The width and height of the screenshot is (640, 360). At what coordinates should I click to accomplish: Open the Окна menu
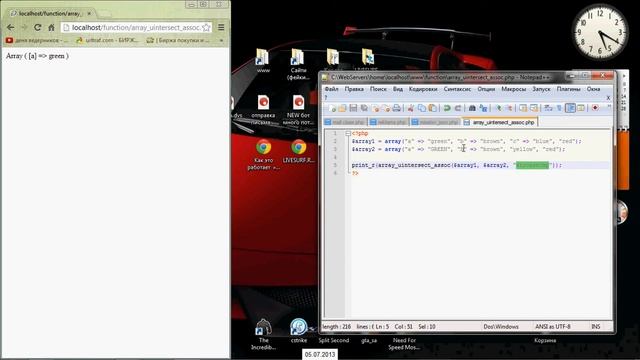click(x=593, y=89)
